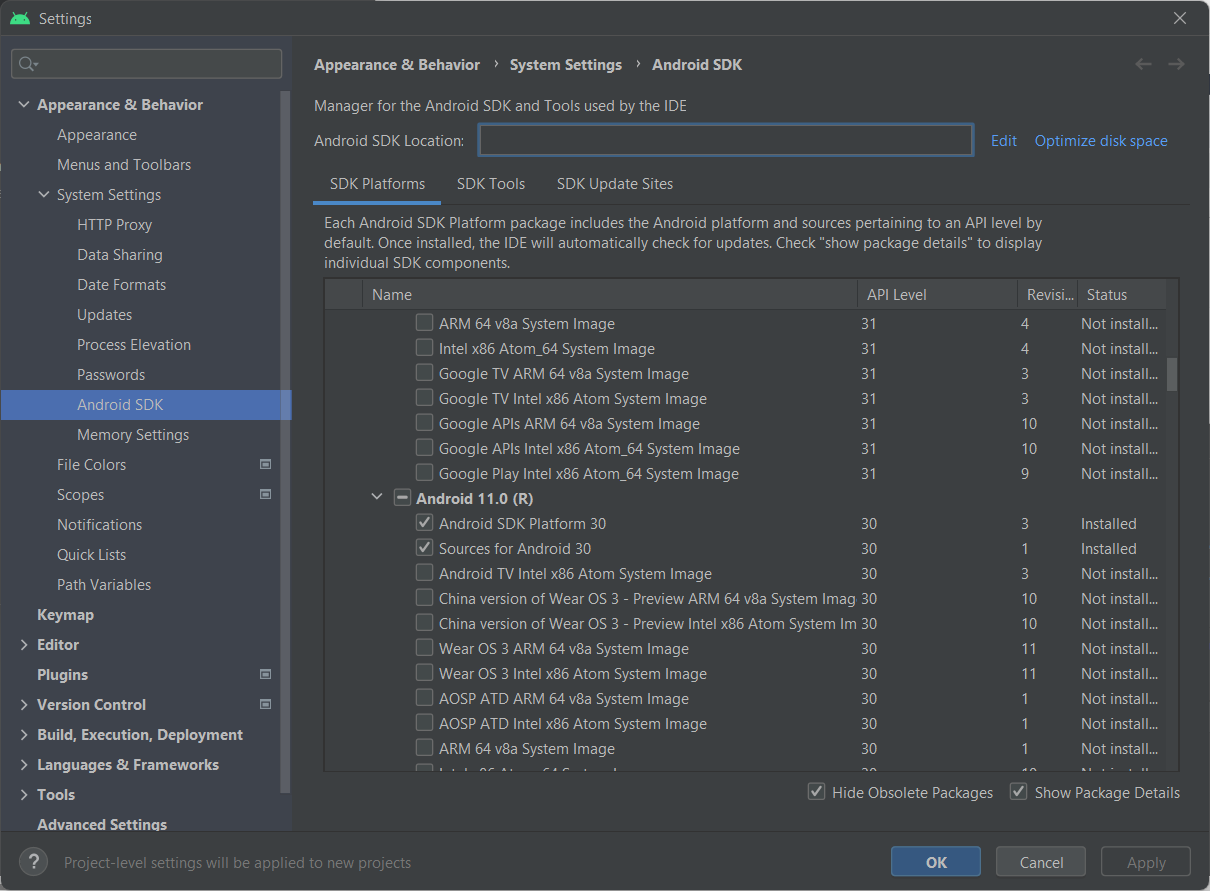Select the Data Sharing tree item
Viewport: 1210px width, 891px height.
coord(119,254)
